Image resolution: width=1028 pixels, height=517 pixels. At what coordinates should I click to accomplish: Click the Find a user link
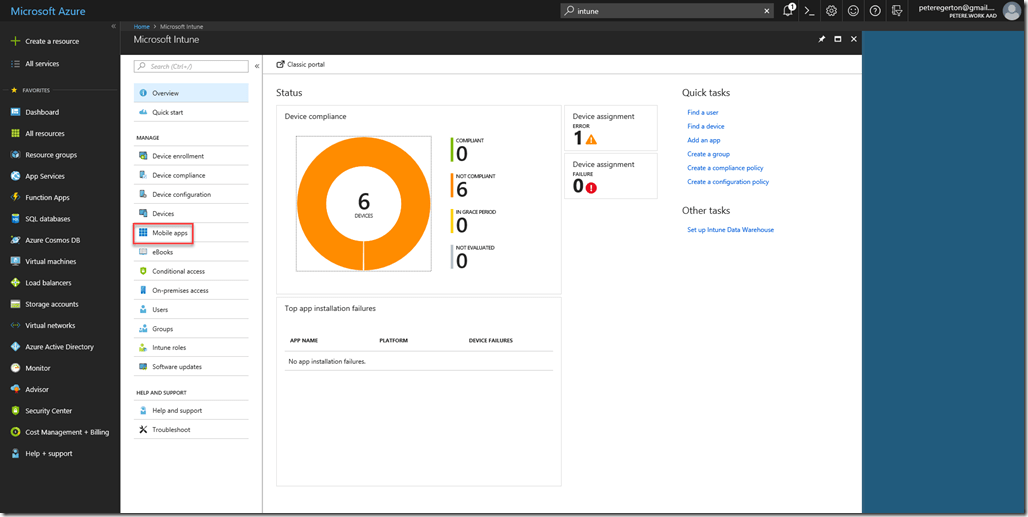(x=702, y=113)
